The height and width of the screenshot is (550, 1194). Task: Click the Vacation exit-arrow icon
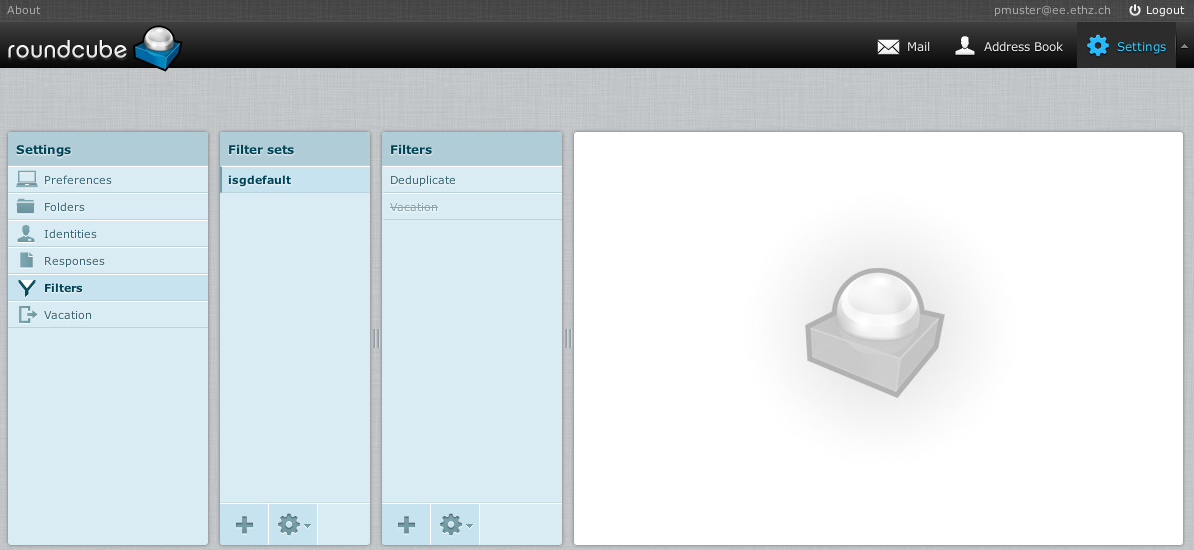pyautogui.click(x=27, y=315)
